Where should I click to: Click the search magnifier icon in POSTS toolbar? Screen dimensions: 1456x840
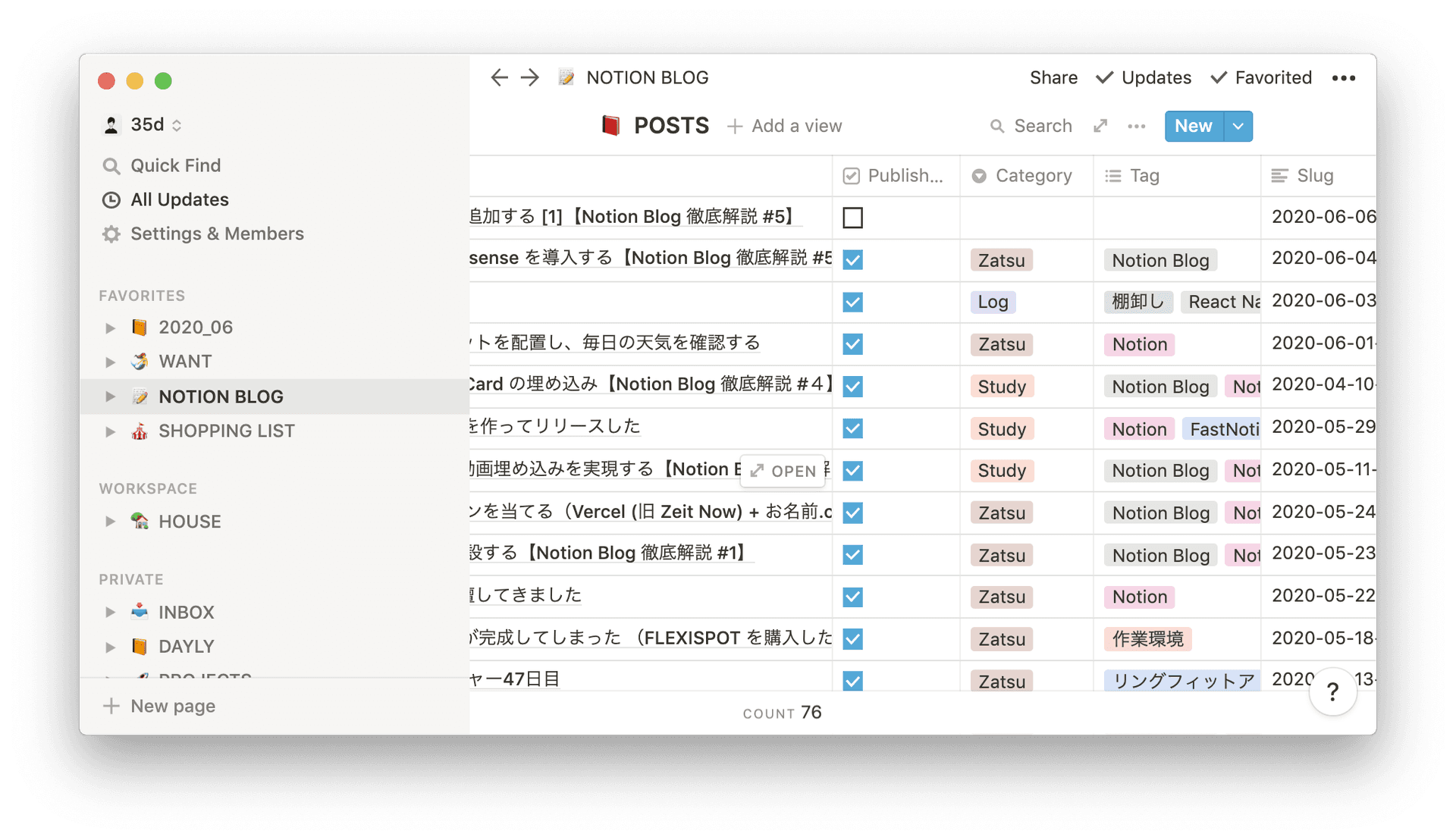pos(997,127)
